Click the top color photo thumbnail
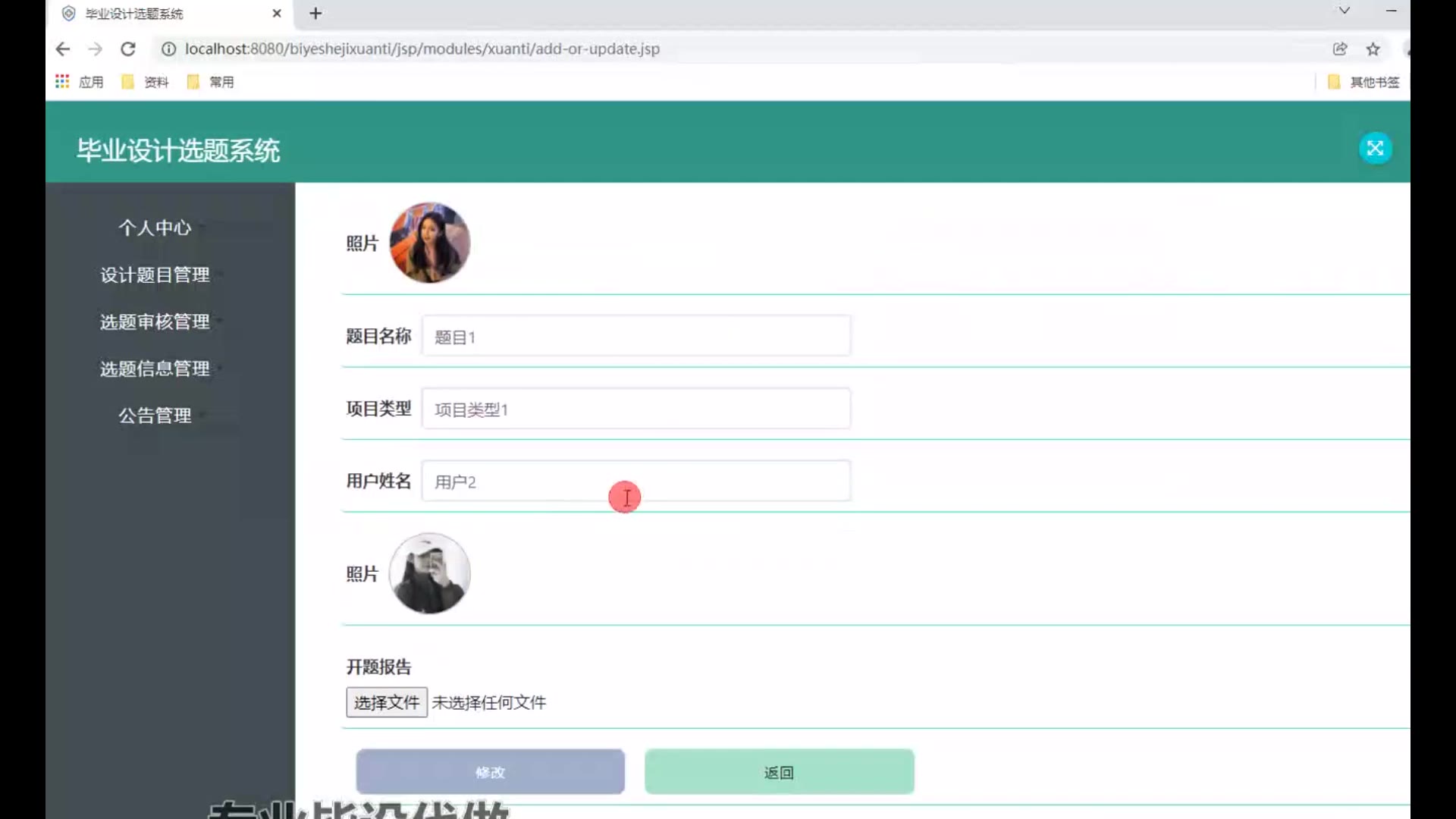1456x819 pixels. click(429, 243)
